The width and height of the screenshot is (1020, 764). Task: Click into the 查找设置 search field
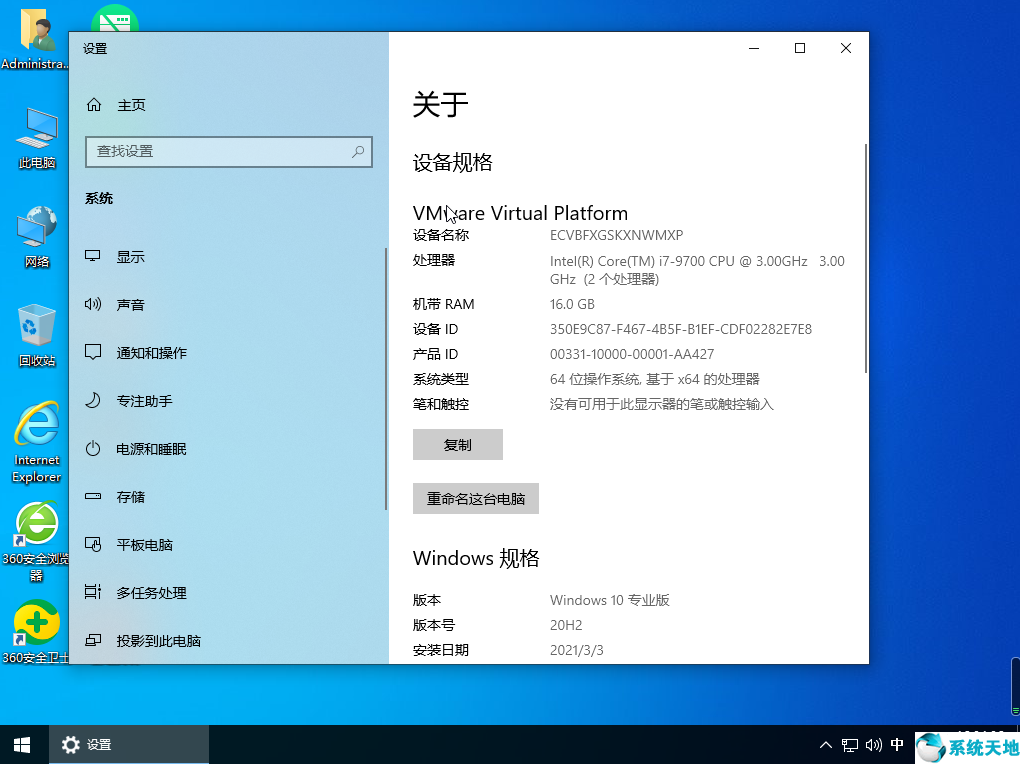pos(228,152)
